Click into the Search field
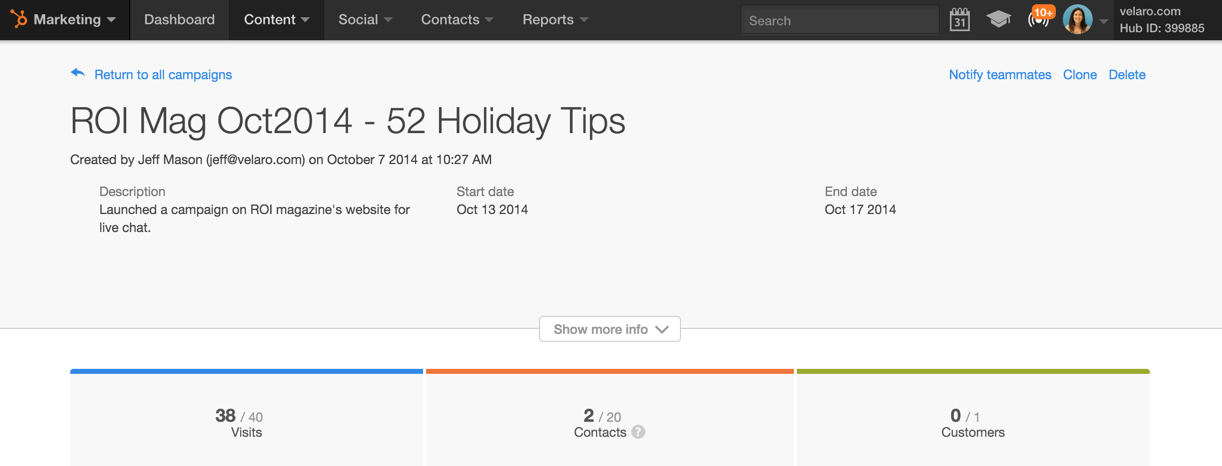This screenshot has height=466, width=1222. (x=840, y=20)
